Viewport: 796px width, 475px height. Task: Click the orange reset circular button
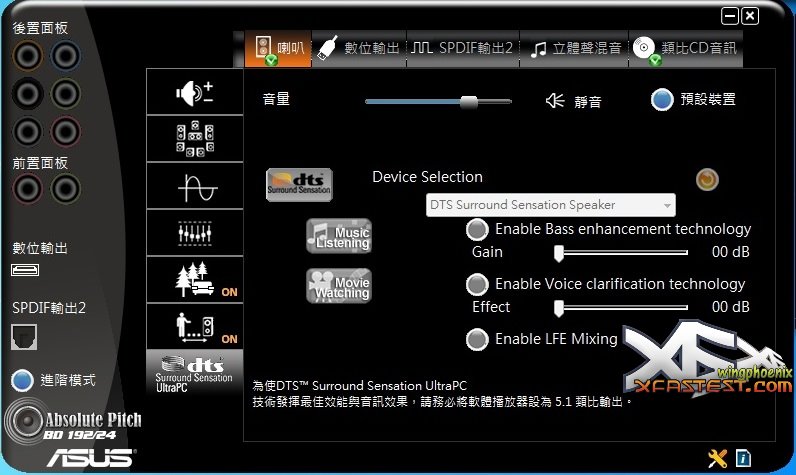[707, 179]
